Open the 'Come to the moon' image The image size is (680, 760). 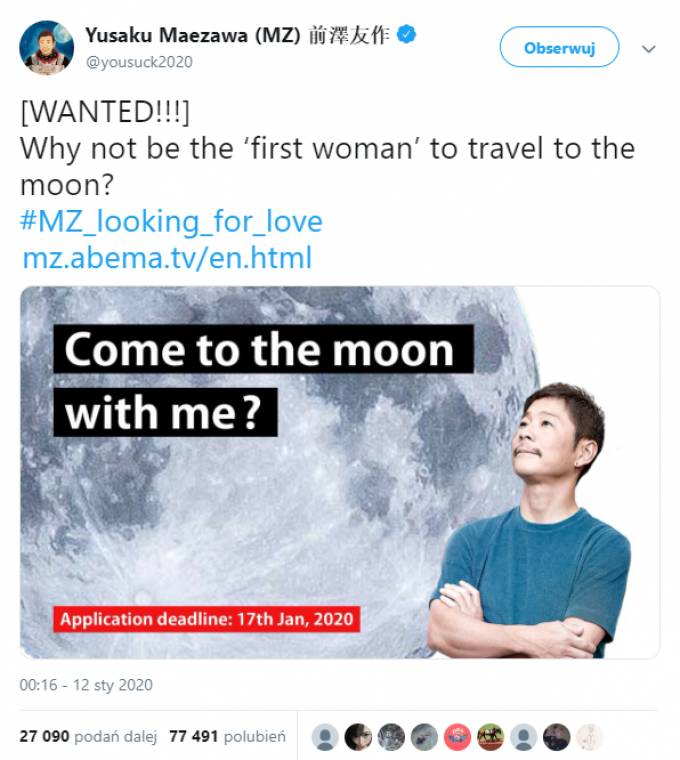click(x=340, y=472)
